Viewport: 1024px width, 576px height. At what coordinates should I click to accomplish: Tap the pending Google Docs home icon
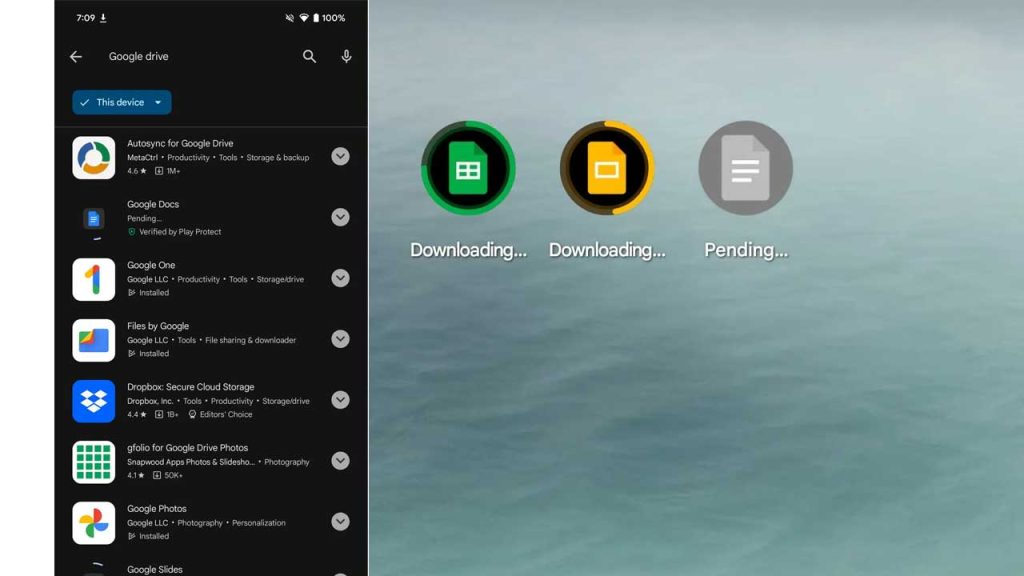(746, 168)
